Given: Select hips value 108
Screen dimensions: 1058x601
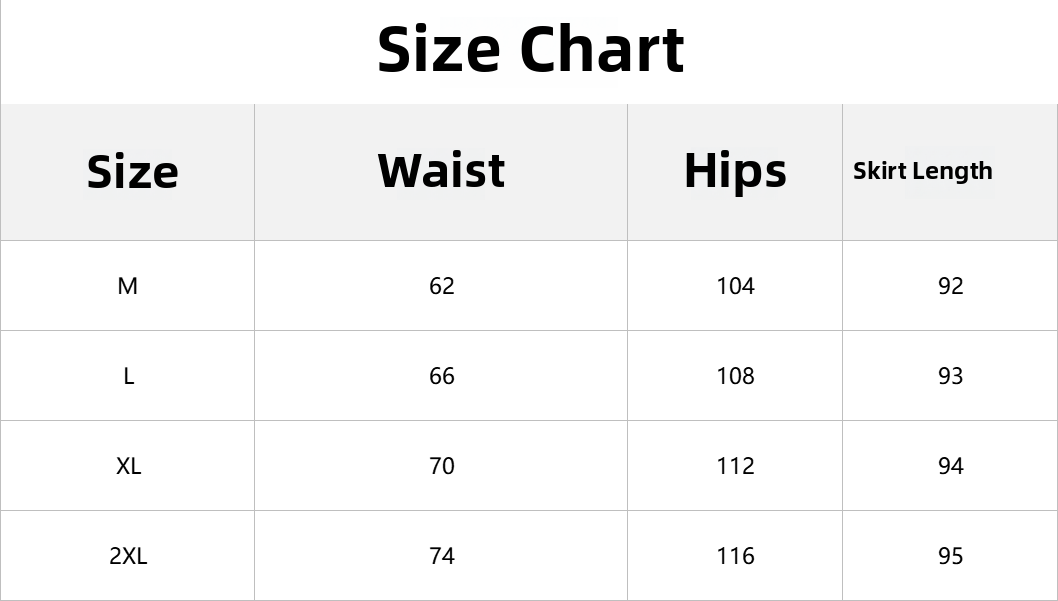Looking at the screenshot, I should tap(735, 376).
